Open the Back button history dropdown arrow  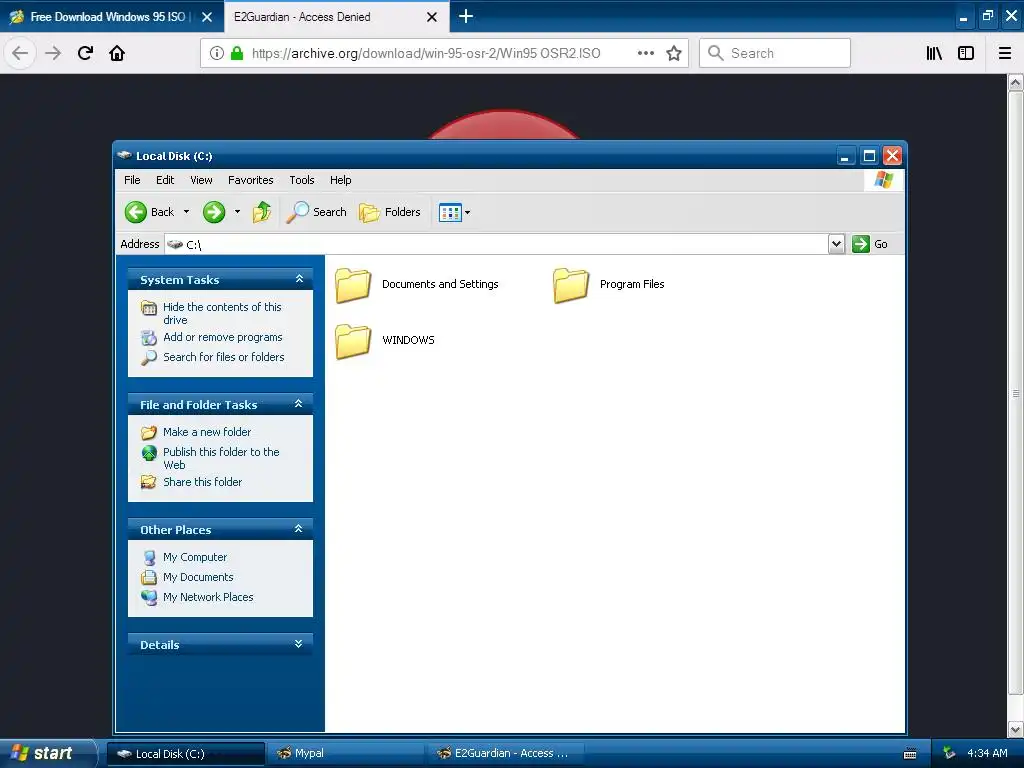pyautogui.click(x=186, y=212)
